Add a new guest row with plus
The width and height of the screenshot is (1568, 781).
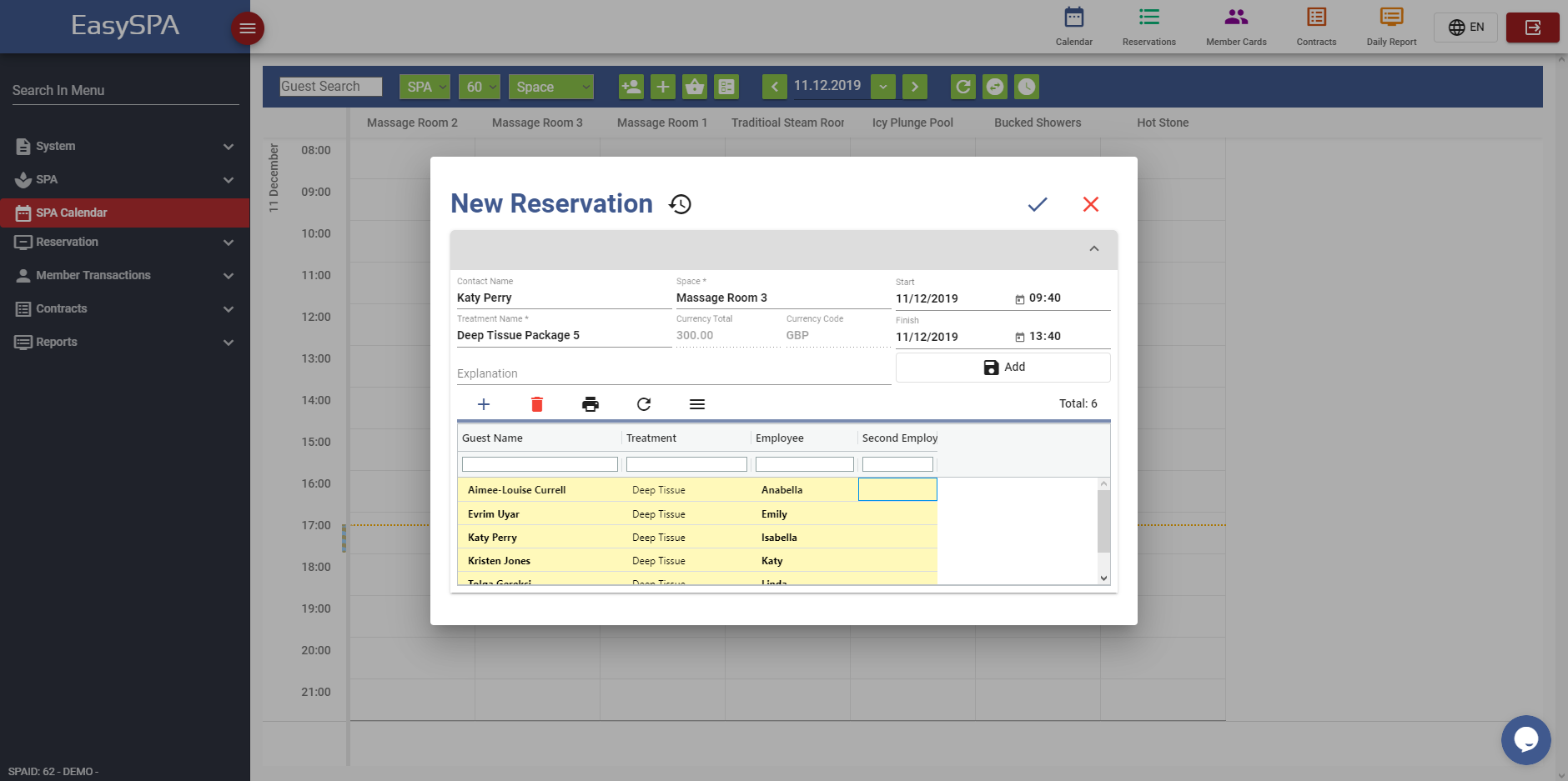coord(484,404)
